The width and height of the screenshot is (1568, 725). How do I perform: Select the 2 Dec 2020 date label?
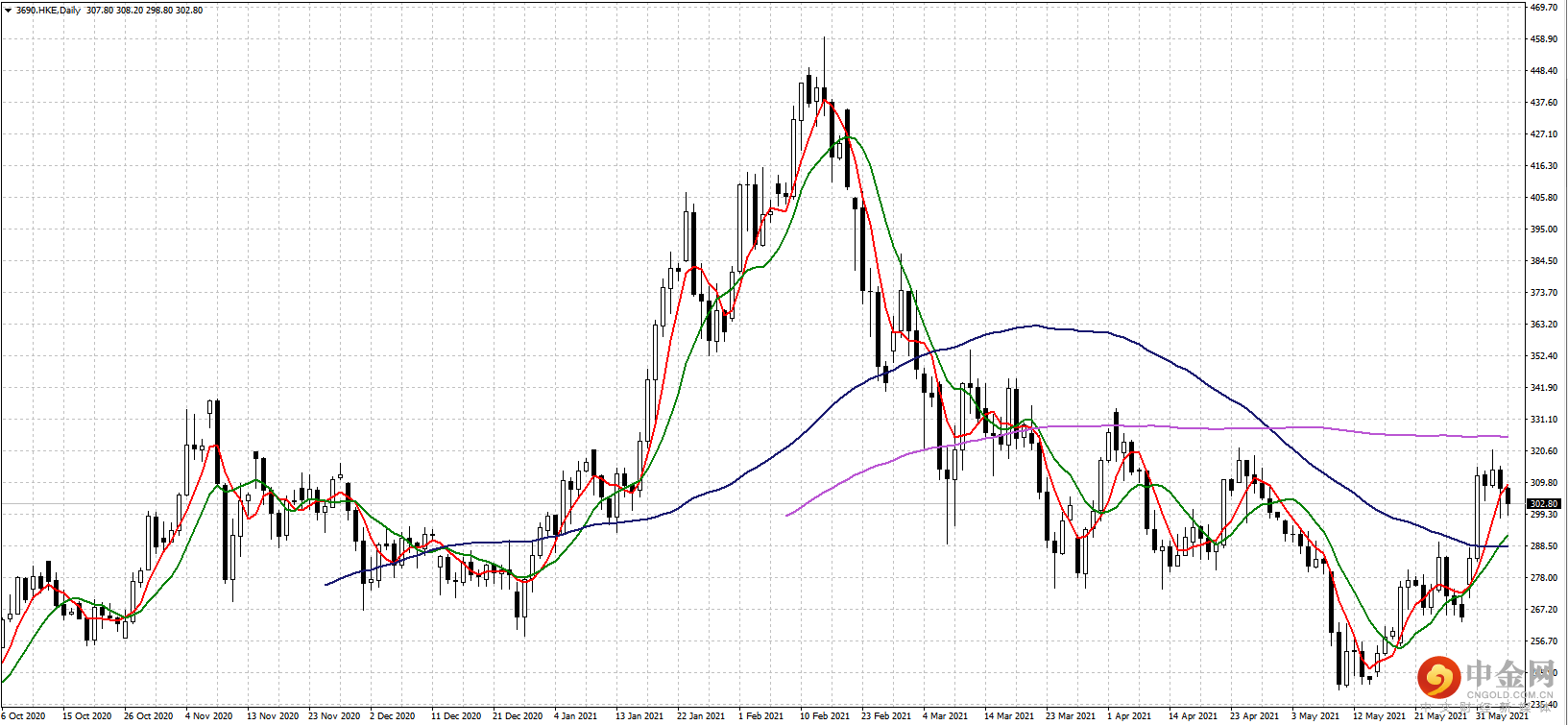click(393, 716)
